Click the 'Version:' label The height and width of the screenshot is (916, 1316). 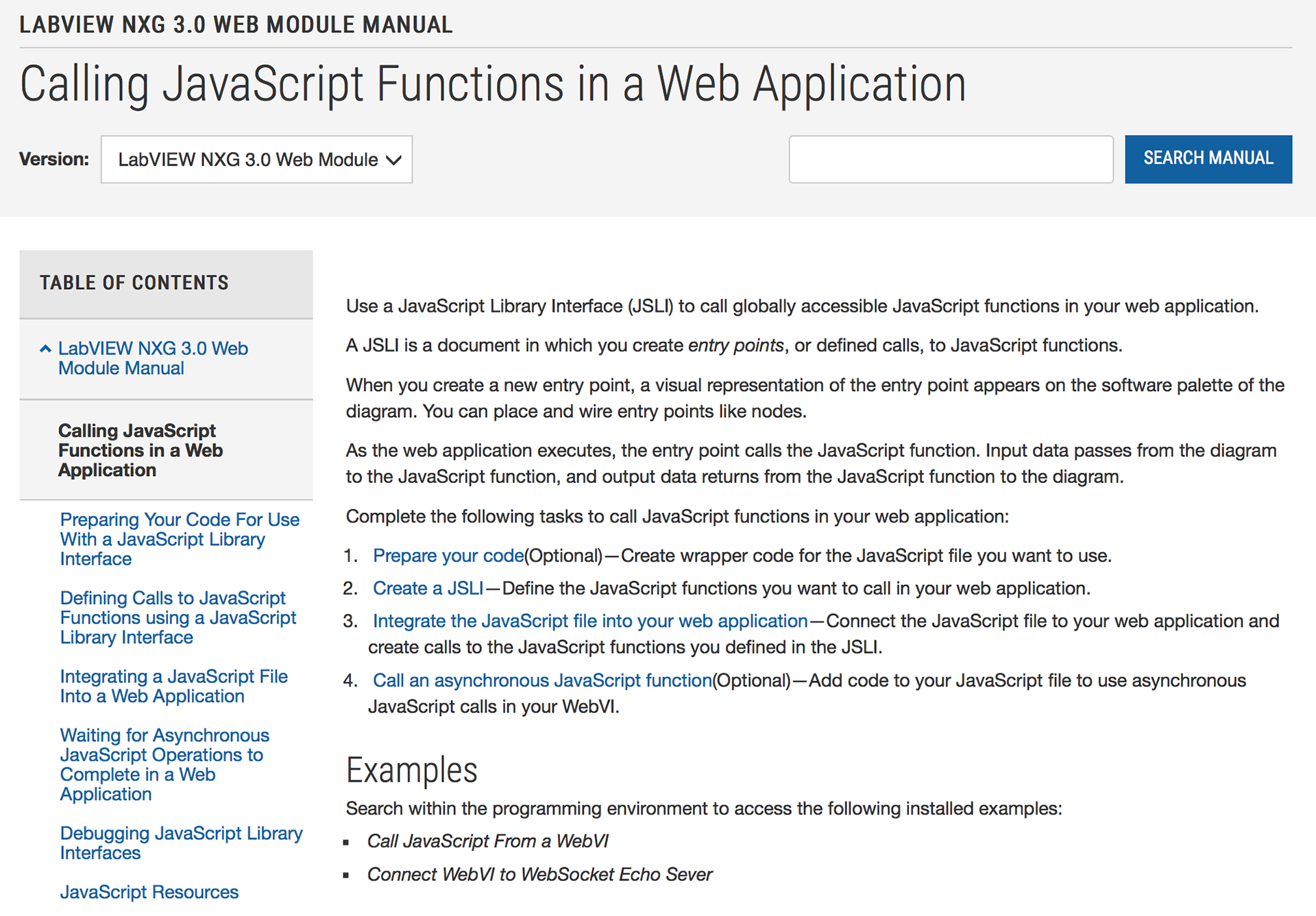point(53,159)
